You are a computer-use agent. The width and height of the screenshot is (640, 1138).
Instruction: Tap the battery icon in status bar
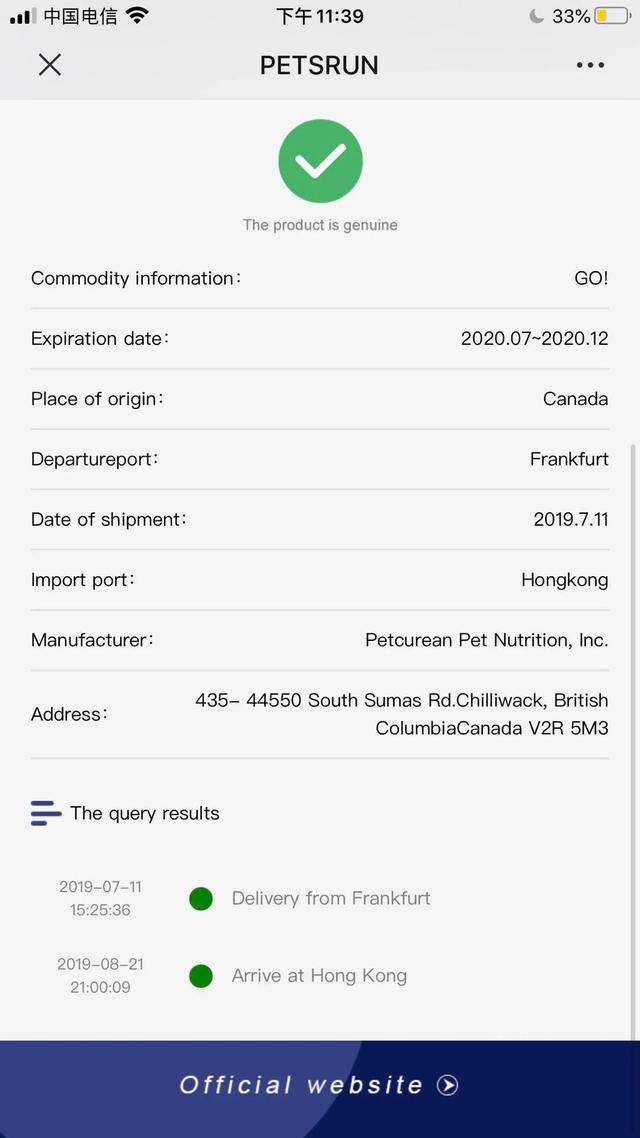612,16
